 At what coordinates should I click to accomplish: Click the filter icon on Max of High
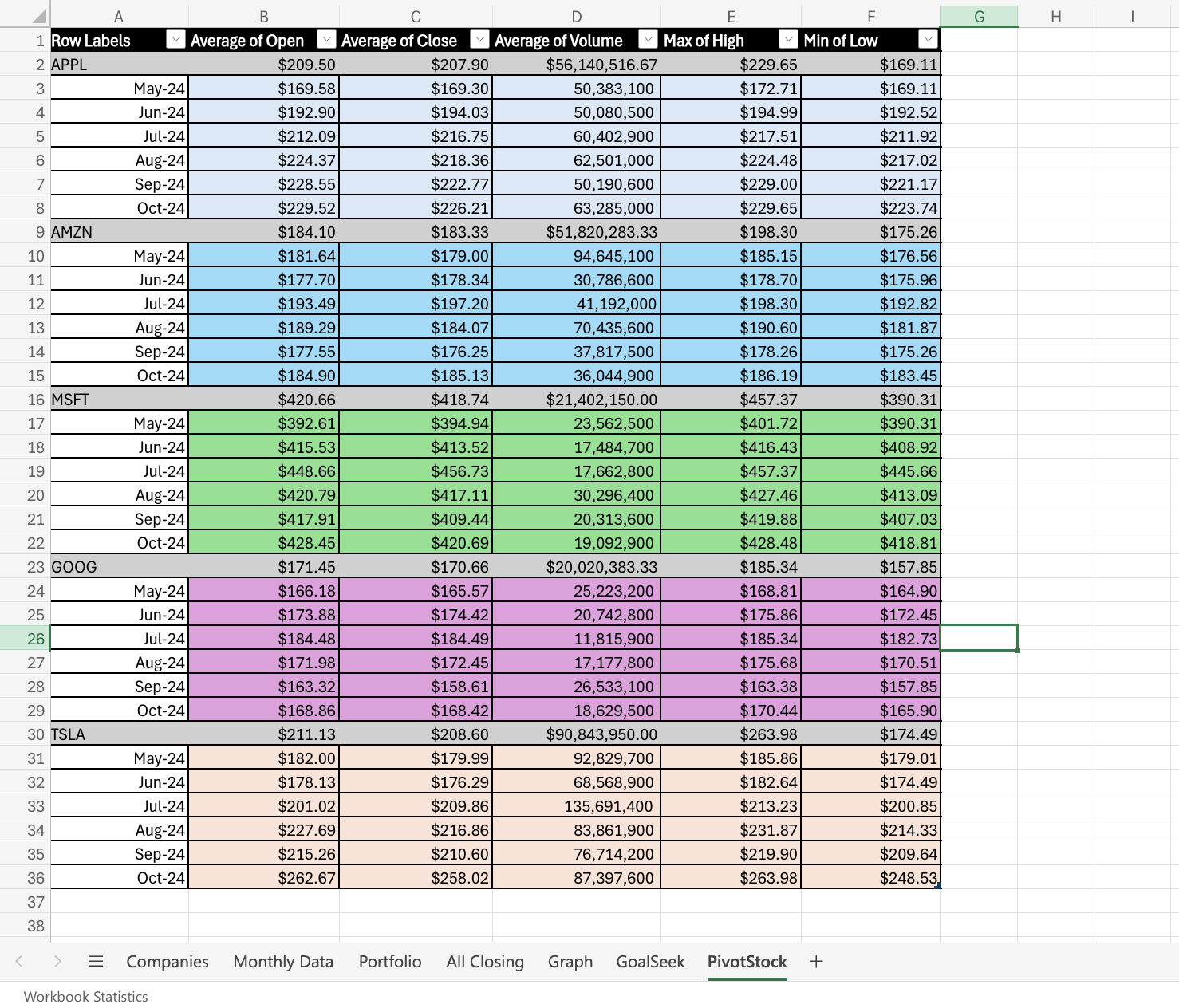(789, 39)
